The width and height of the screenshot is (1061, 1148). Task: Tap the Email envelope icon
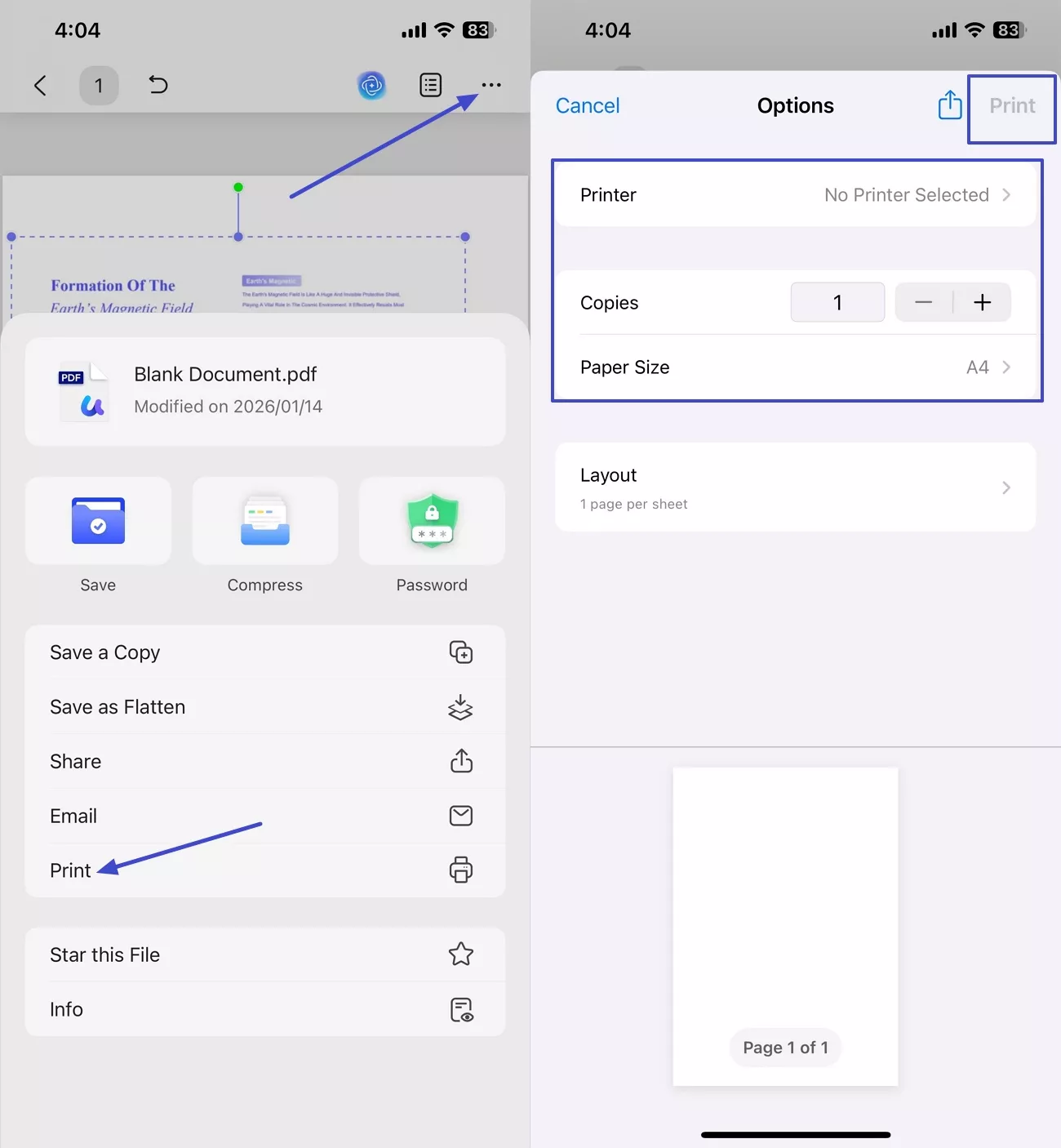coord(461,816)
